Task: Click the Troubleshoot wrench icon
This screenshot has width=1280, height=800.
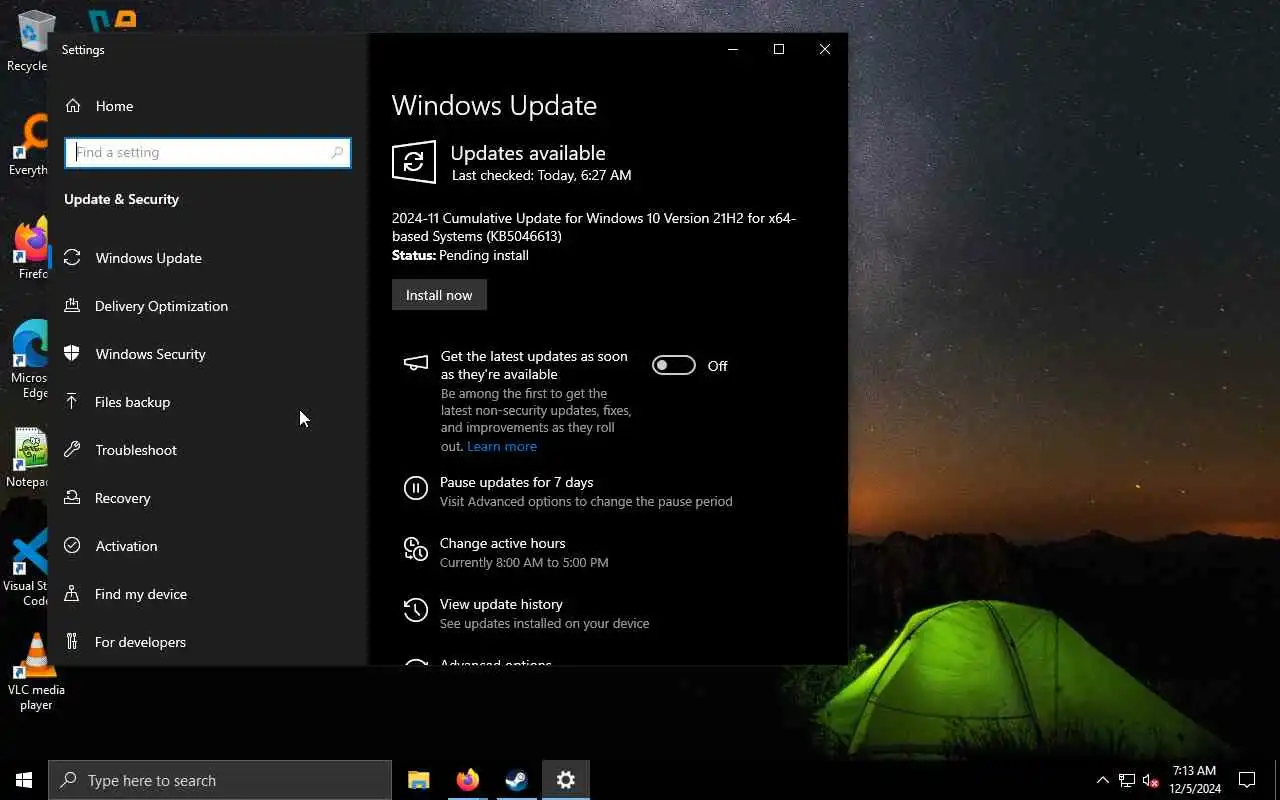Action: coord(72,450)
